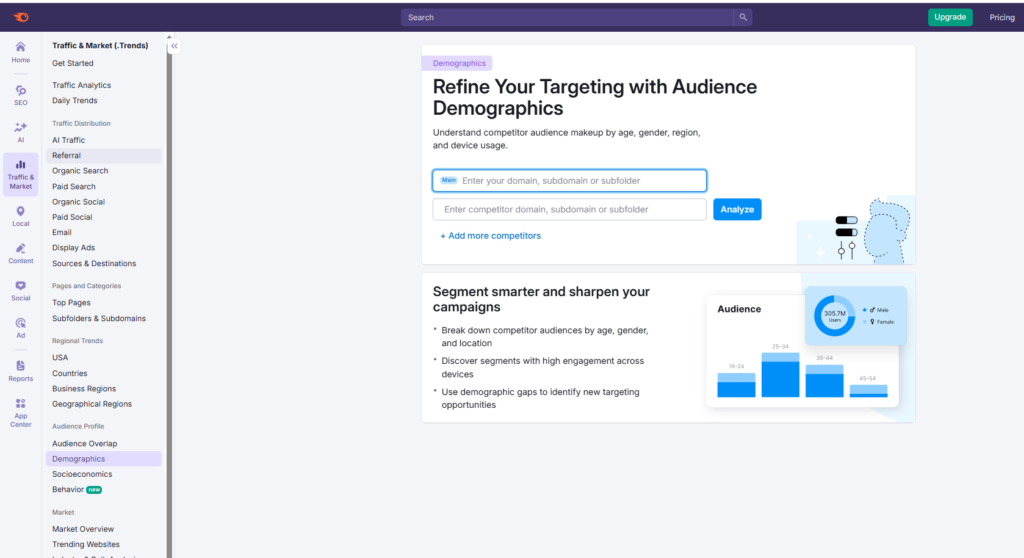This screenshot has height=558, width=1024.
Task: Select Traffic Analytics in sidebar
Action: pyautogui.click(x=82, y=85)
